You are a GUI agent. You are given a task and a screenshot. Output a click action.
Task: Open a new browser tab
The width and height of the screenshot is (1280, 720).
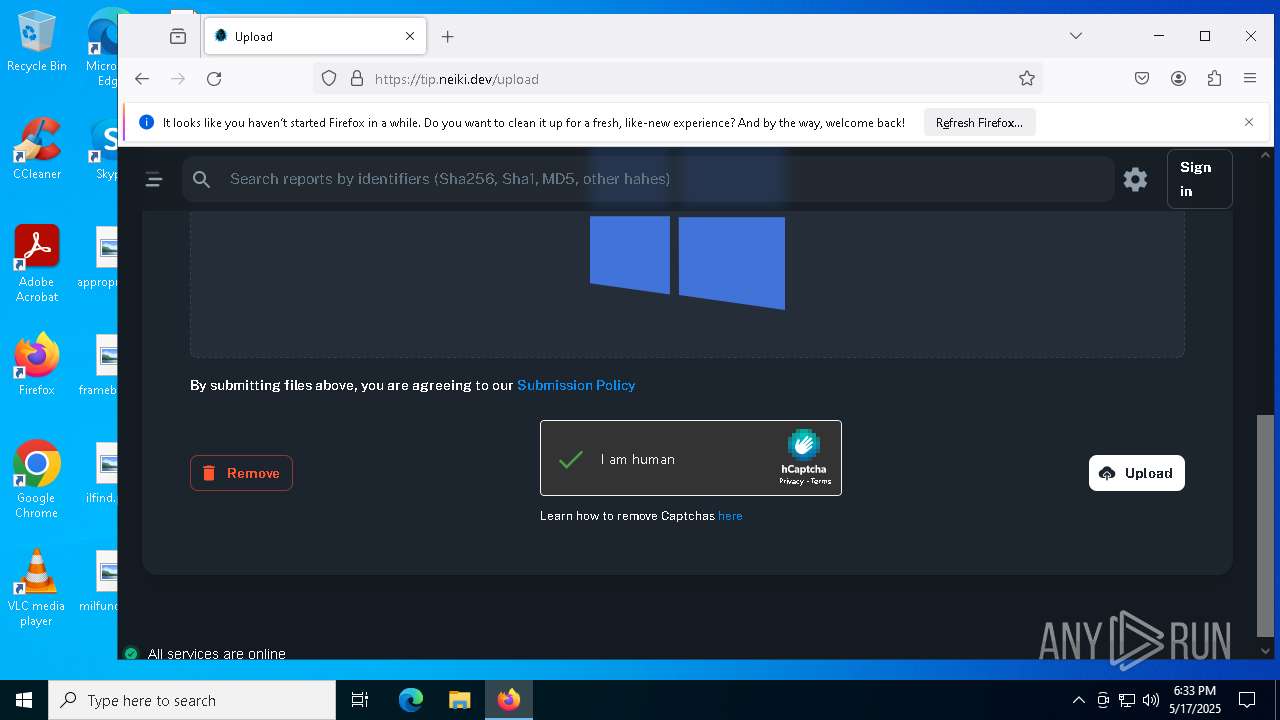tap(448, 36)
